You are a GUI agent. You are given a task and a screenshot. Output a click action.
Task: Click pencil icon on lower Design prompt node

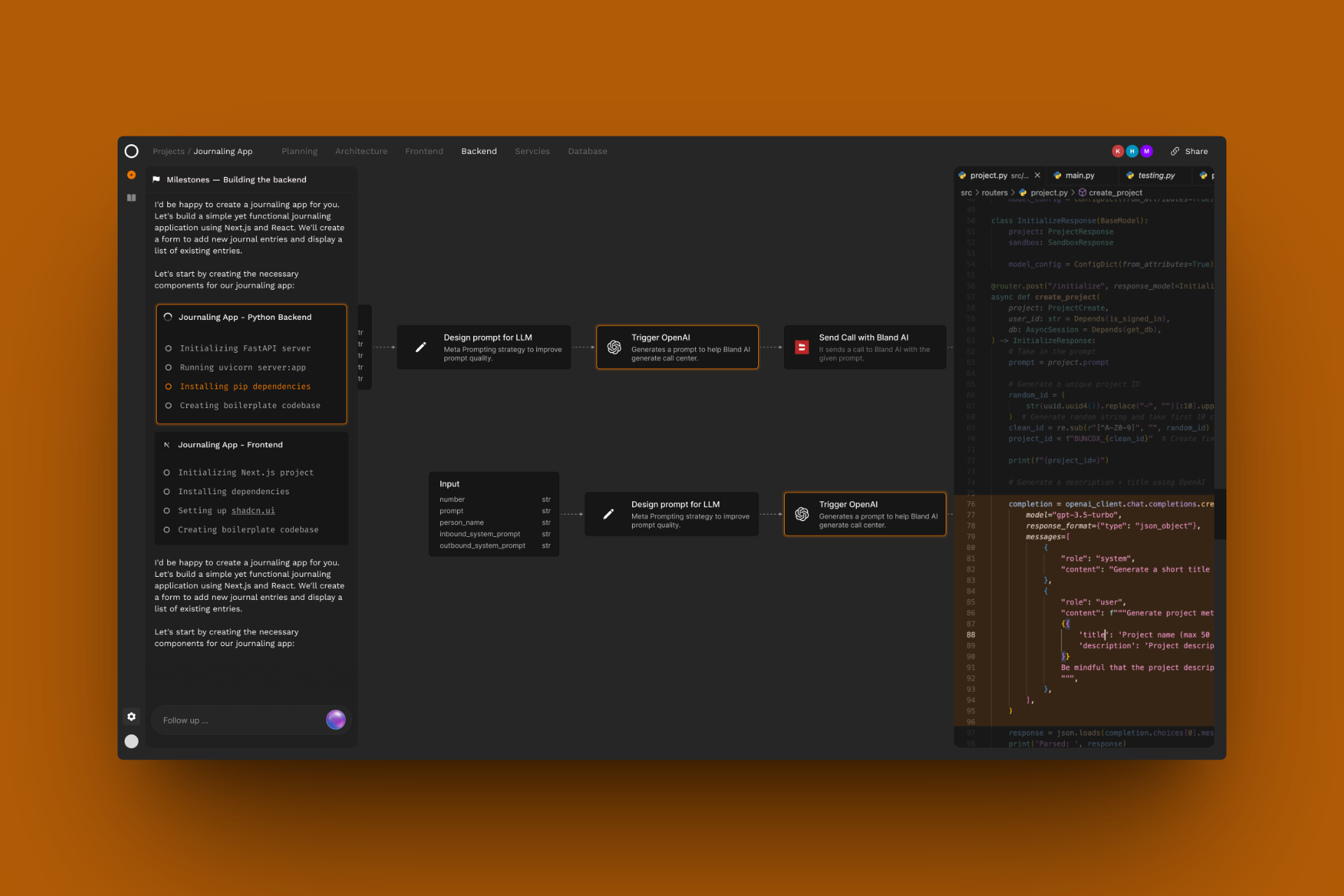tap(608, 514)
